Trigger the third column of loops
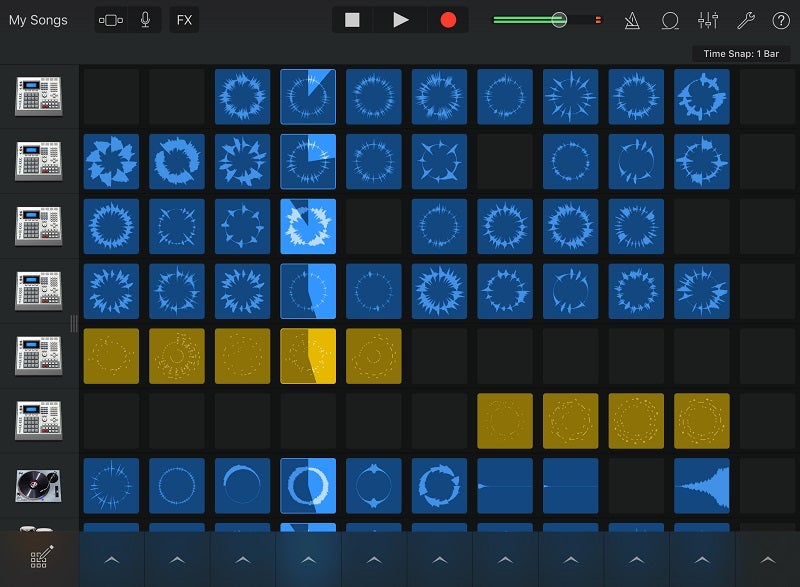Image resolution: width=800 pixels, height=587 pixels. click(x=243, y=559)
